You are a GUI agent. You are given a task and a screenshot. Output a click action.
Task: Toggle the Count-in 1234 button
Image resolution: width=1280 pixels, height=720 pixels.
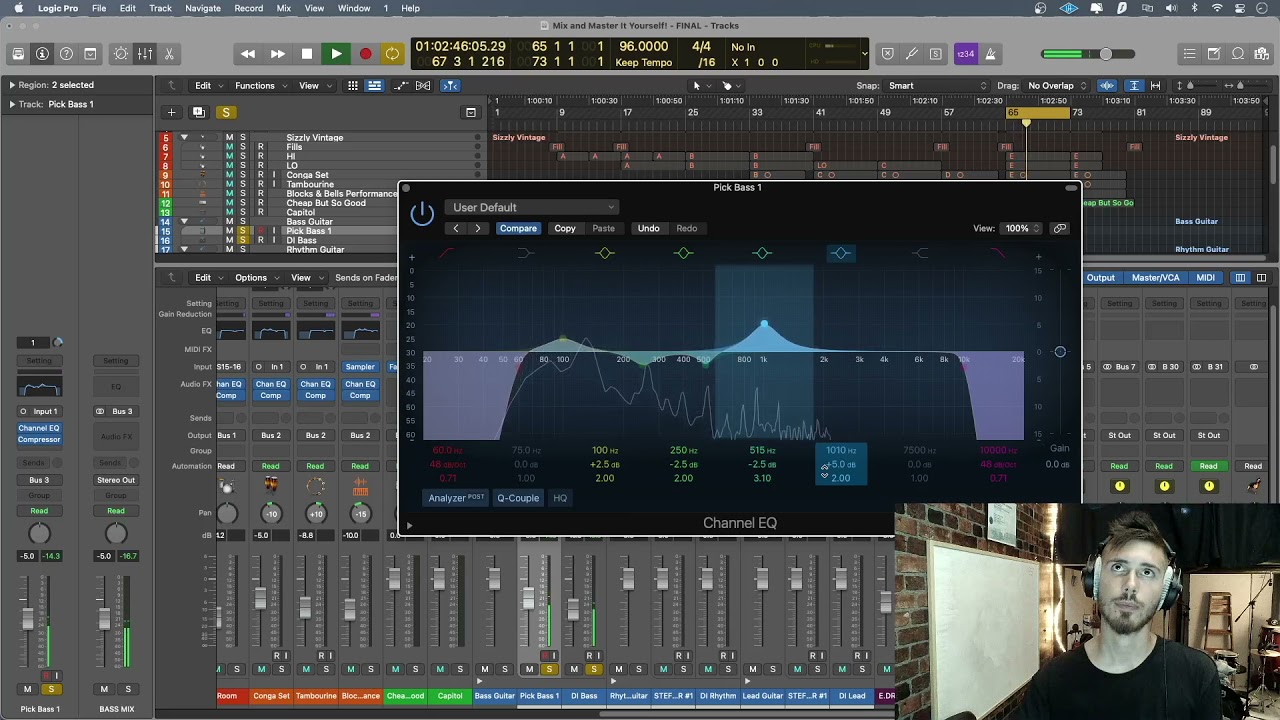pyautogui.click(x=965, y=54)
